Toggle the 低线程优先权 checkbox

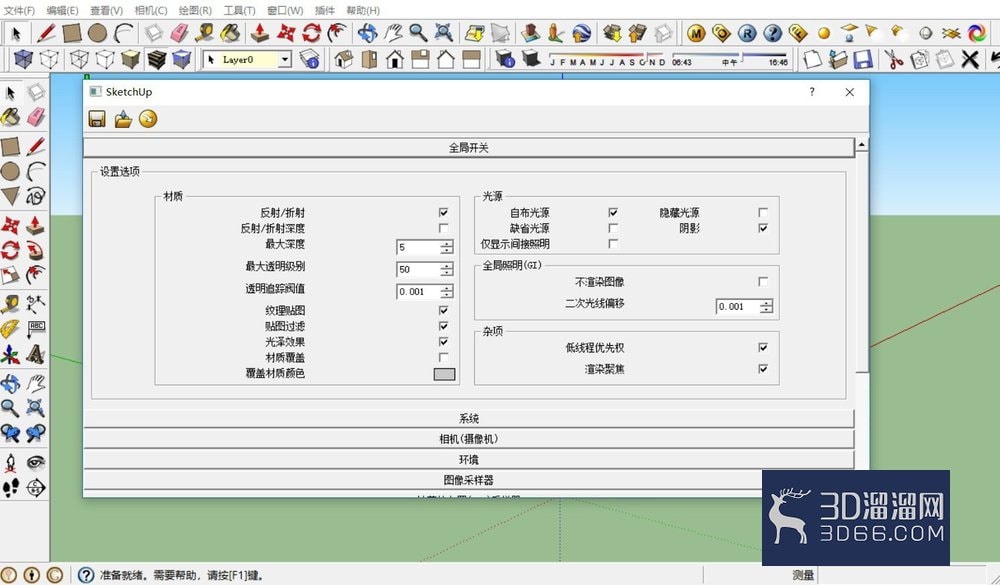coord(763,348)
